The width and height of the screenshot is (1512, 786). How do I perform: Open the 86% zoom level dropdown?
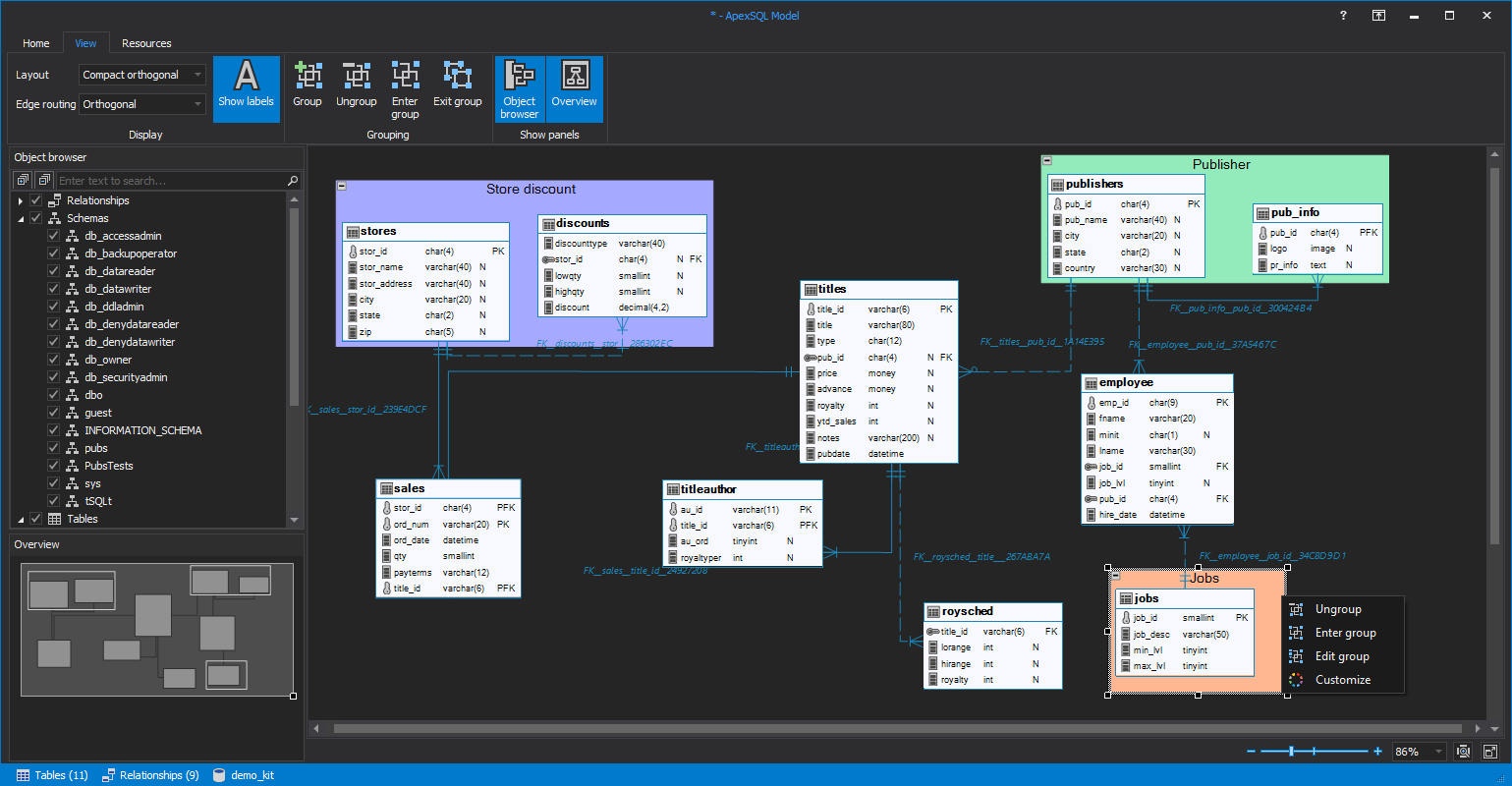coord(1420,752)
